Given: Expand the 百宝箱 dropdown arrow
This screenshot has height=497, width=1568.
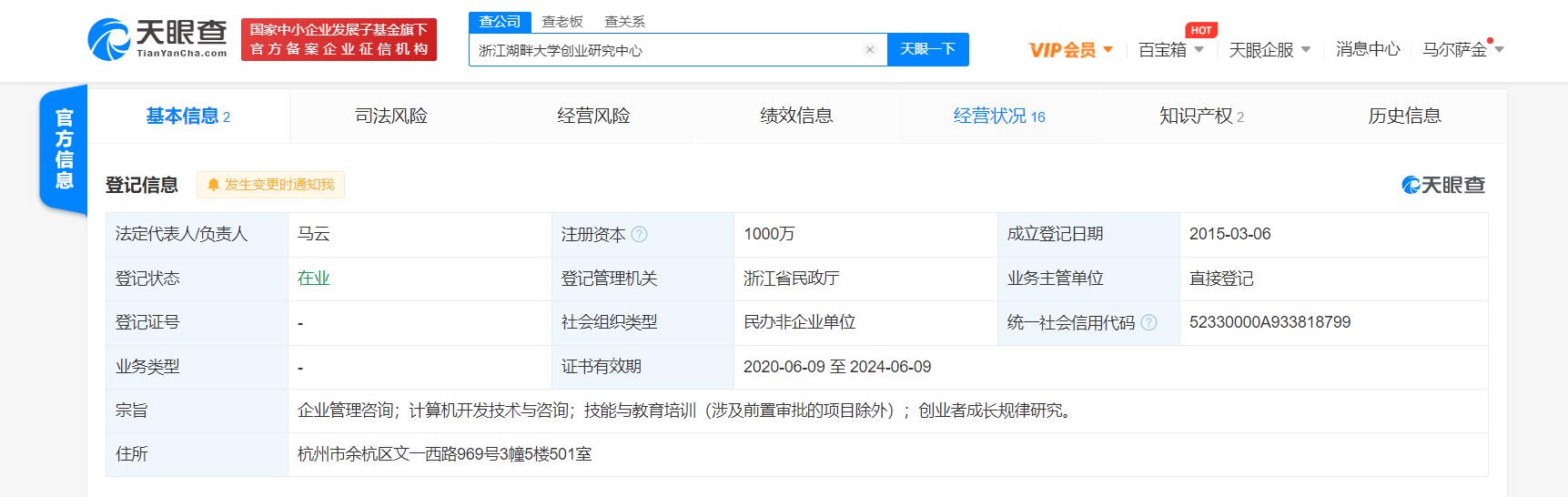Looking at the screenshot, I should 1199,50.
